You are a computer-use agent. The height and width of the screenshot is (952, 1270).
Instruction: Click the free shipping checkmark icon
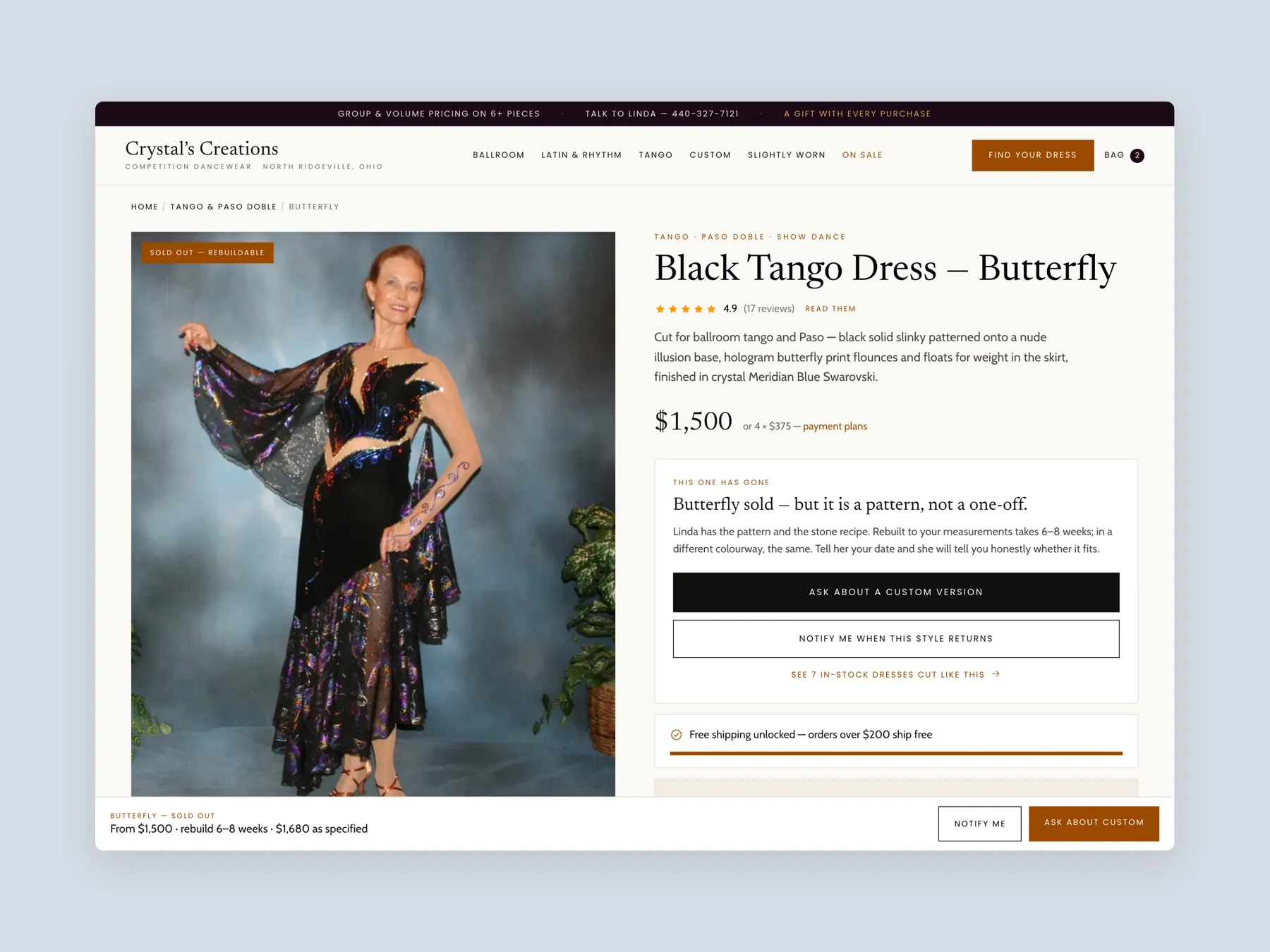pyautogui.click(x=676, y=734)
